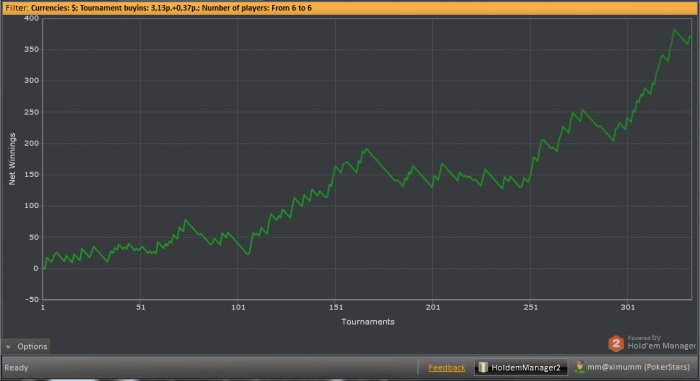Select the HoldemManager2 database name
The image size is (700, 381).
tap(525, 368)
